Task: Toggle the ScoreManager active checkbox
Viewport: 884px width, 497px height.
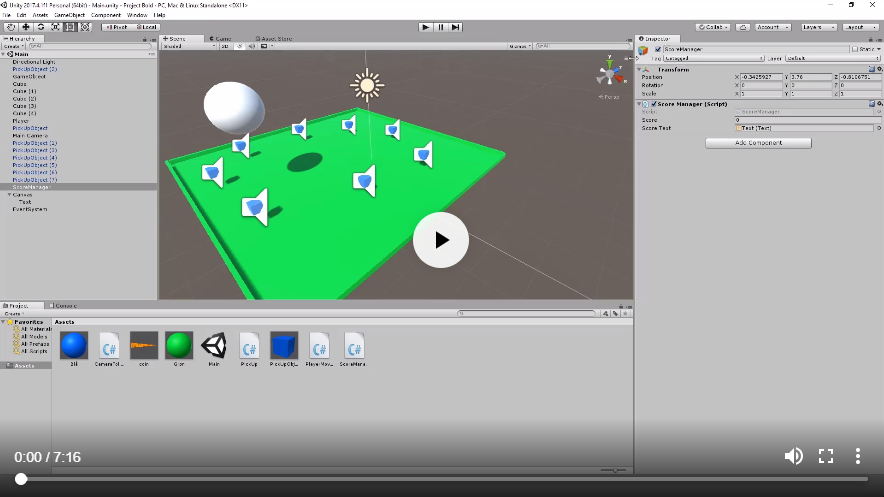Action: coord(657,49)
